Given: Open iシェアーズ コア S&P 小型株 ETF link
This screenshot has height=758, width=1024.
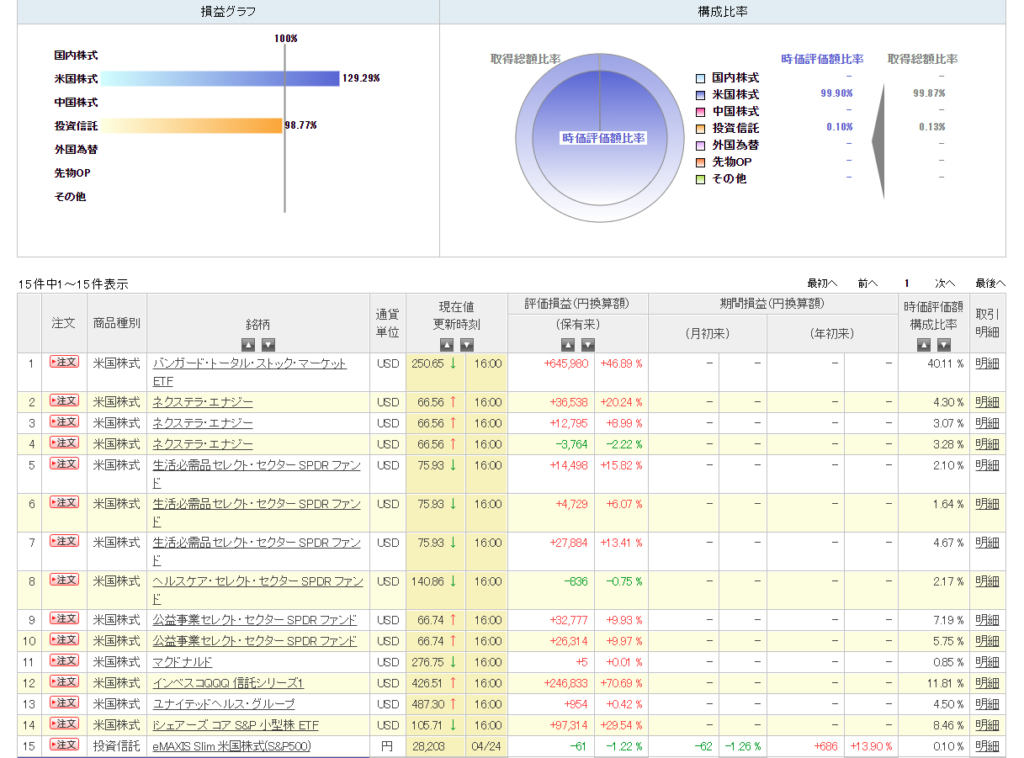Looking at the screenshot, I should pyautogui.click(x=235, y=725).
